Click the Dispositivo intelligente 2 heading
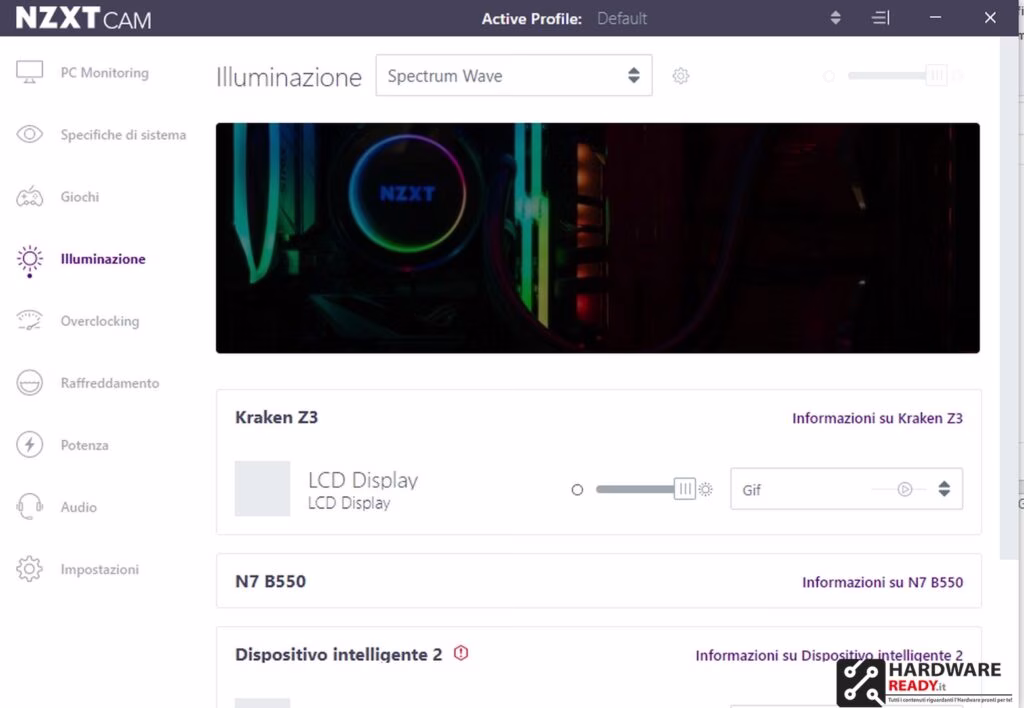Image resolution: width=1024 pixels, height=708 pixels. click(x=338, y=654)
